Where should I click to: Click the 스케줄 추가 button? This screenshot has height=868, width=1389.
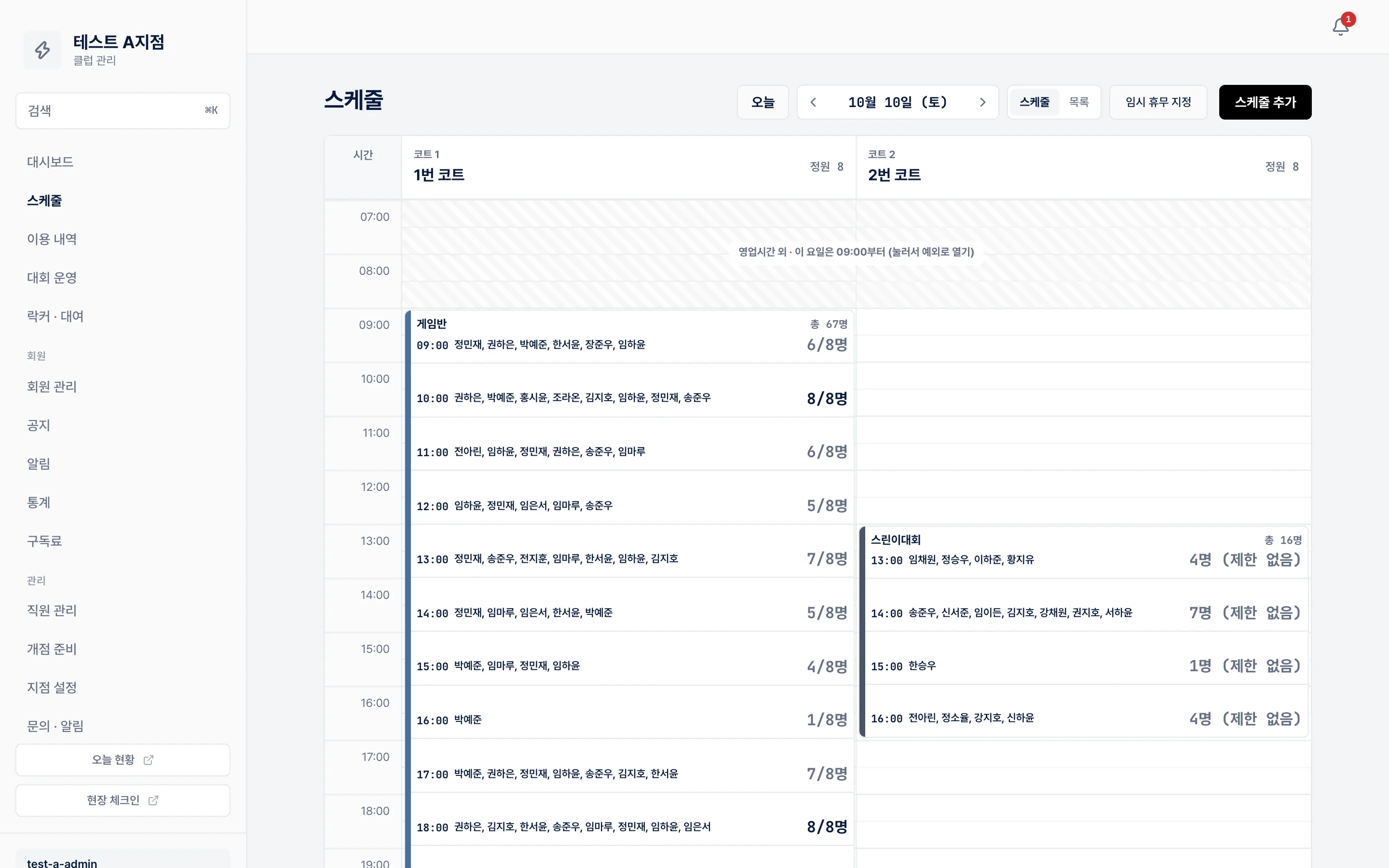tap(1265, 102)
